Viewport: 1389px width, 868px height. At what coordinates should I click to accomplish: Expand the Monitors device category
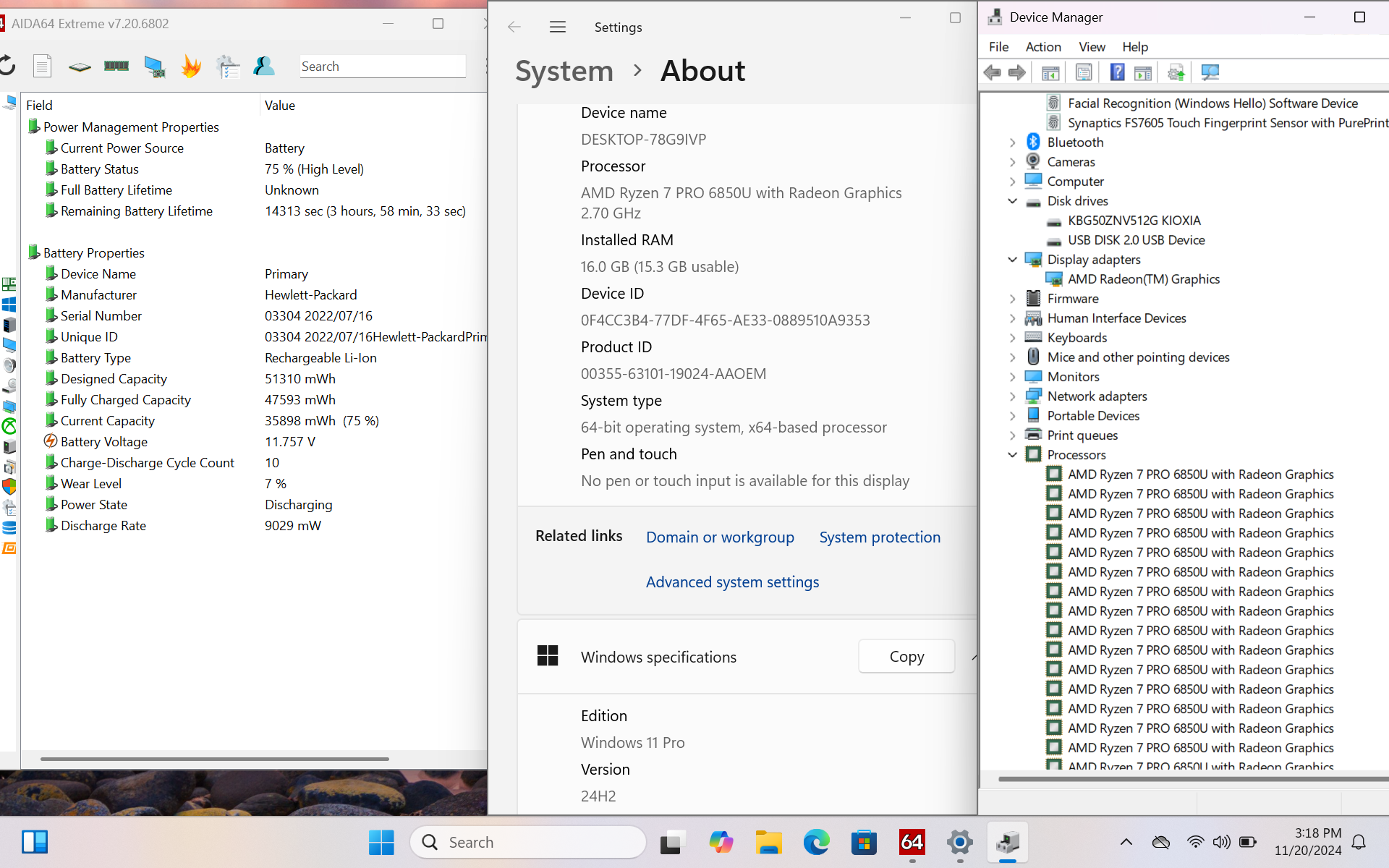[1013, 377]
